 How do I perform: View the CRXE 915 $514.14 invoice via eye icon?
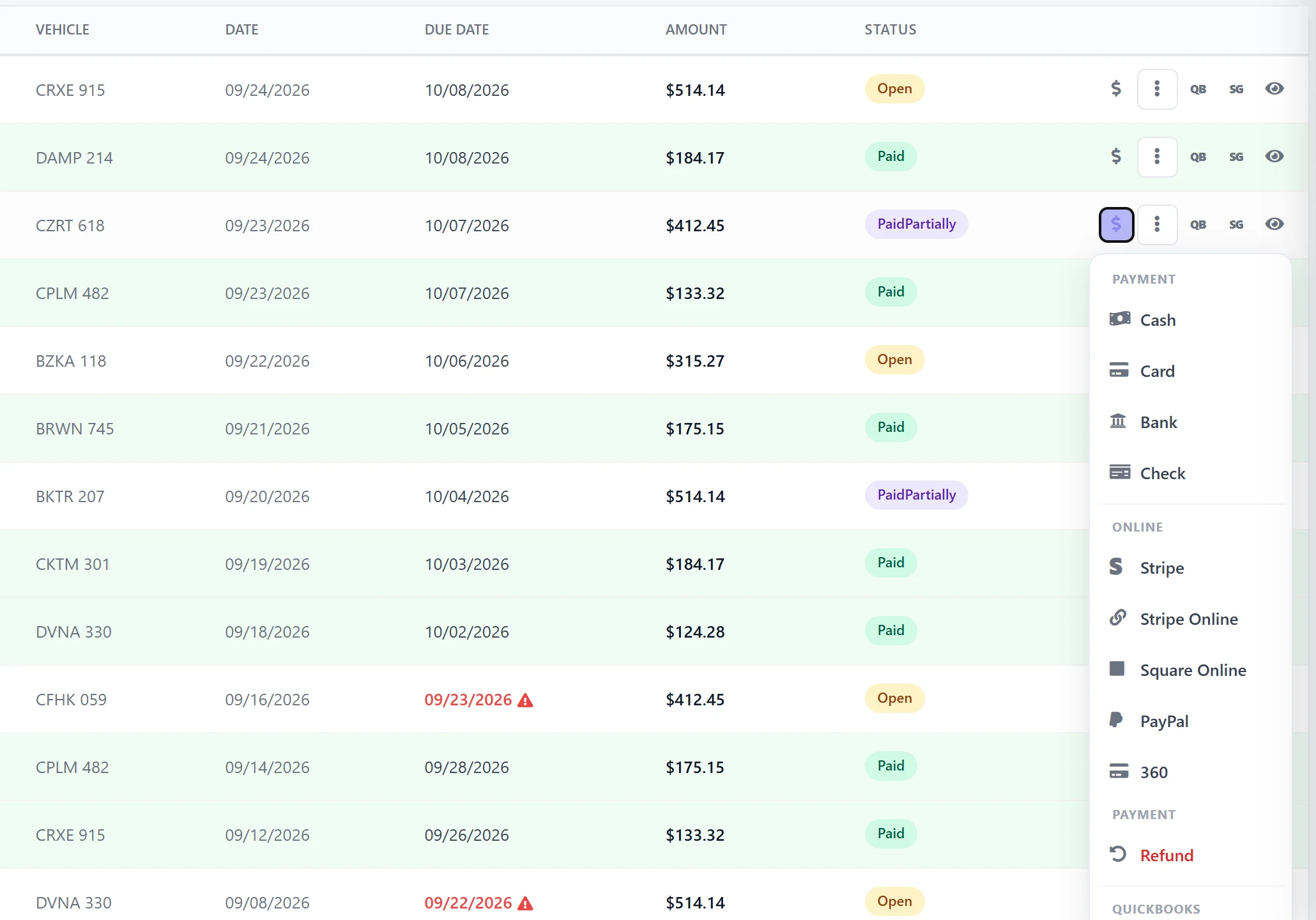click(x=1274, y=89)
